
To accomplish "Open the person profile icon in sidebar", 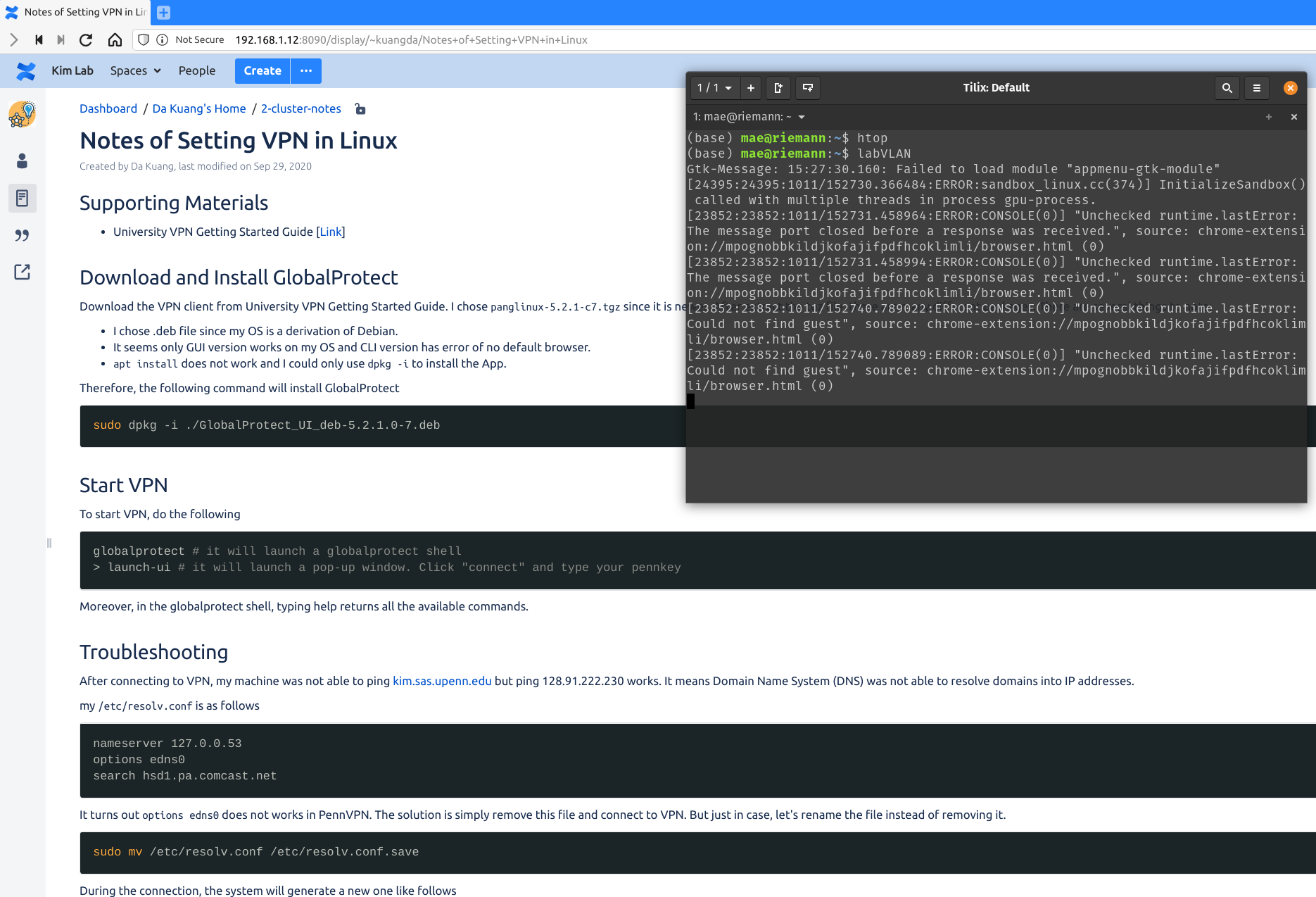I will (23, 161).
